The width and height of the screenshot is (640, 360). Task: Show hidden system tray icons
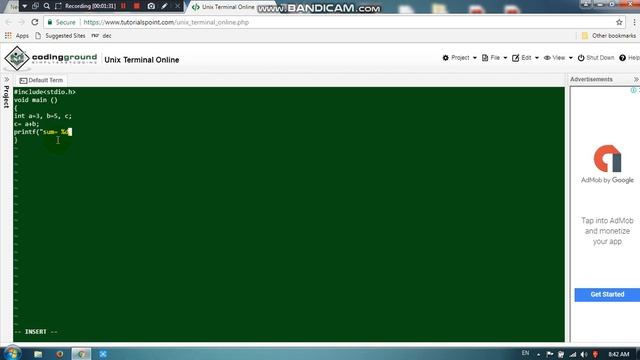538,354
